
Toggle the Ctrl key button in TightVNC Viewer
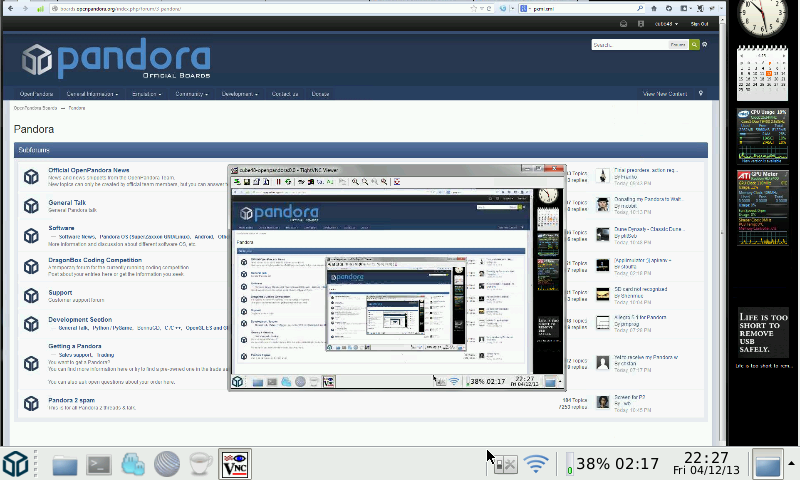(x=320, y=182)
